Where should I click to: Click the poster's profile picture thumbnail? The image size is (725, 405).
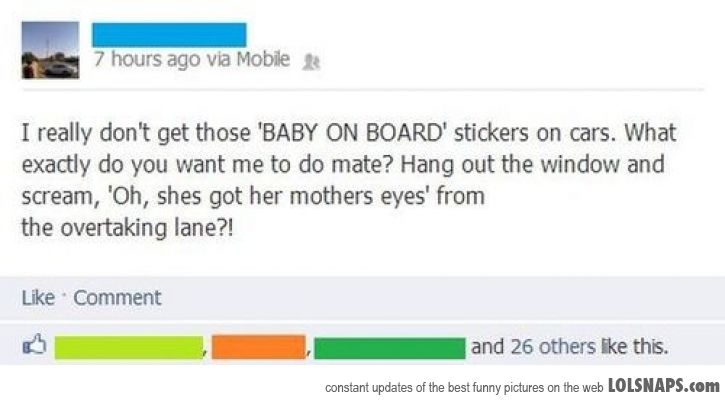point(50,50)
